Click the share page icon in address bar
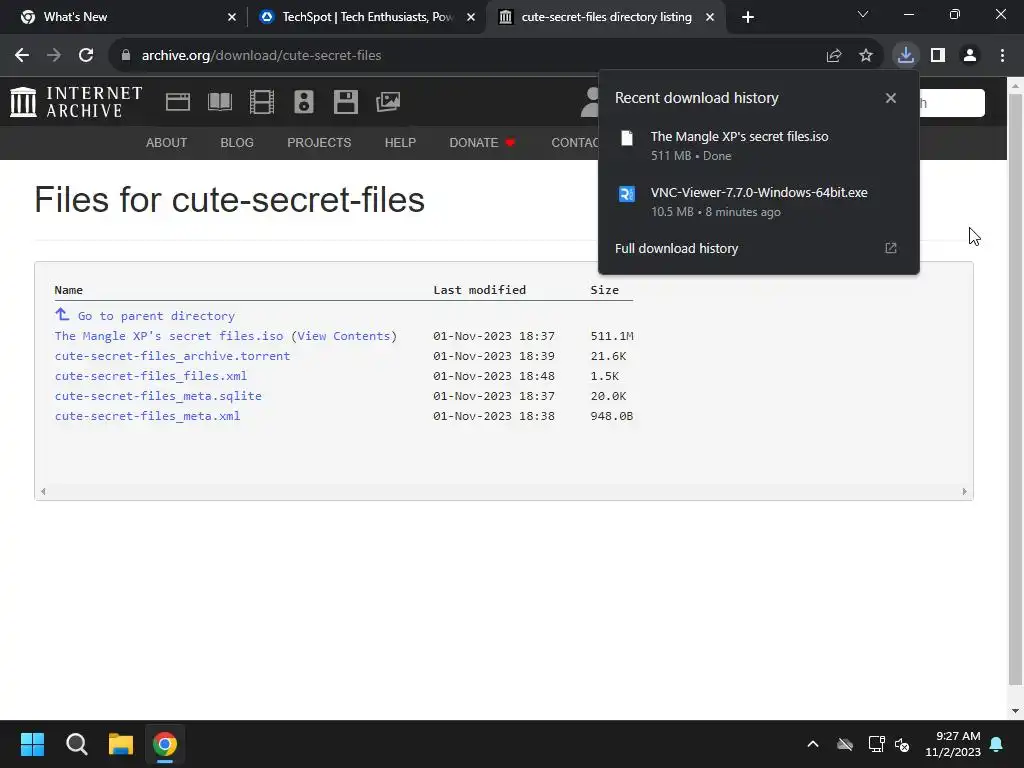 834,56
